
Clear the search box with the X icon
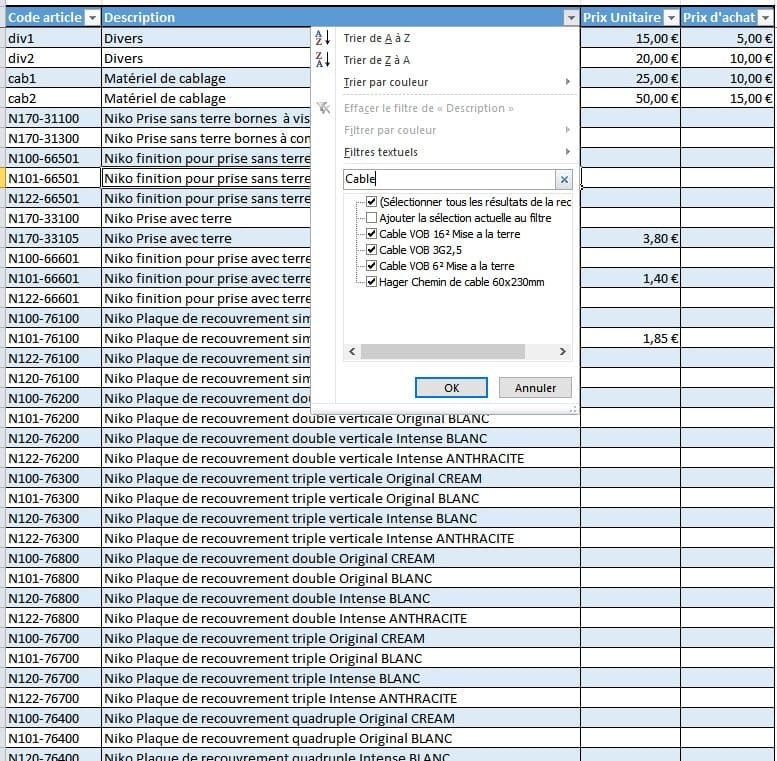tap(564, 180)
